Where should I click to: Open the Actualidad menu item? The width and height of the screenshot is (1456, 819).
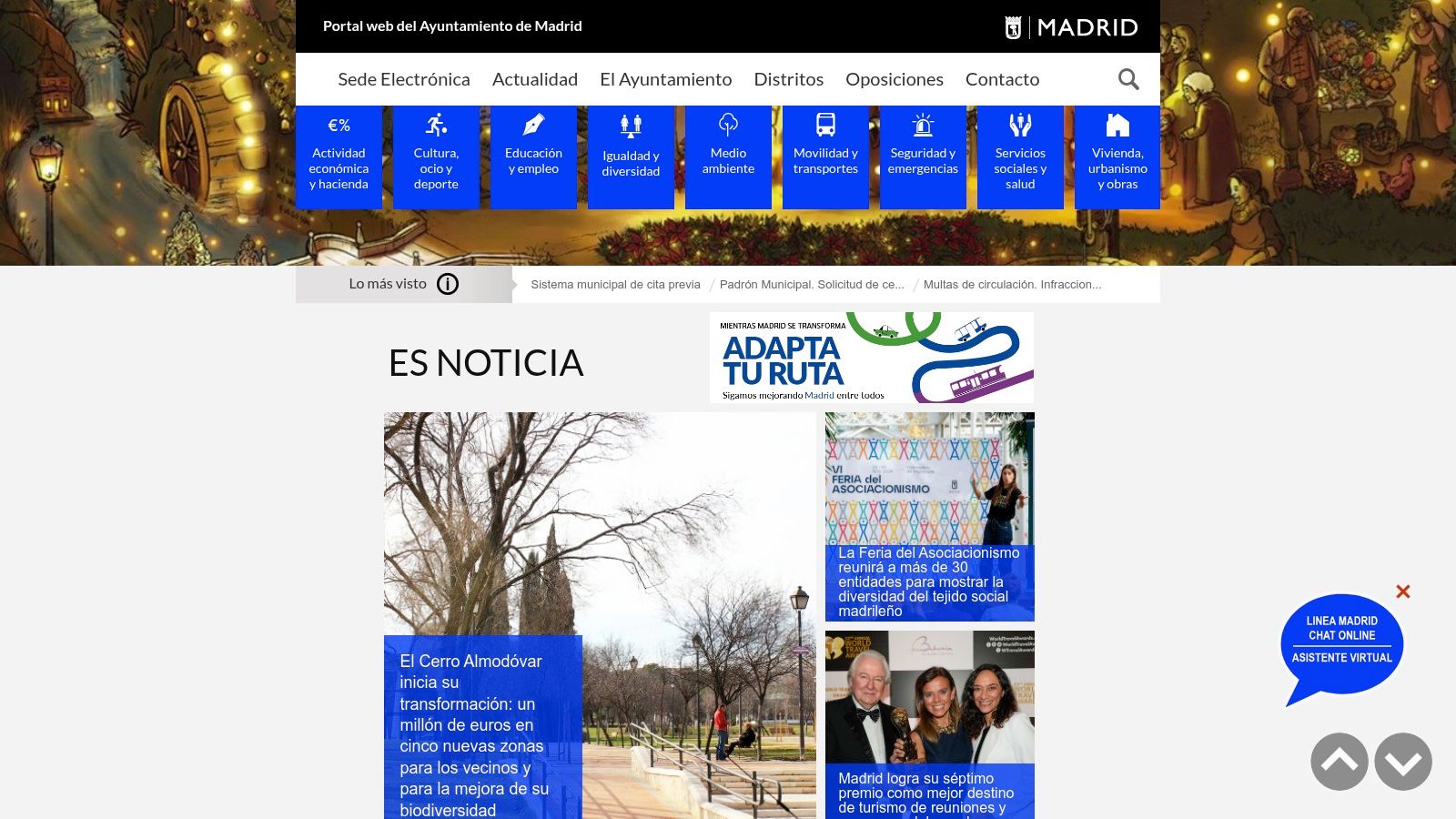535,79
